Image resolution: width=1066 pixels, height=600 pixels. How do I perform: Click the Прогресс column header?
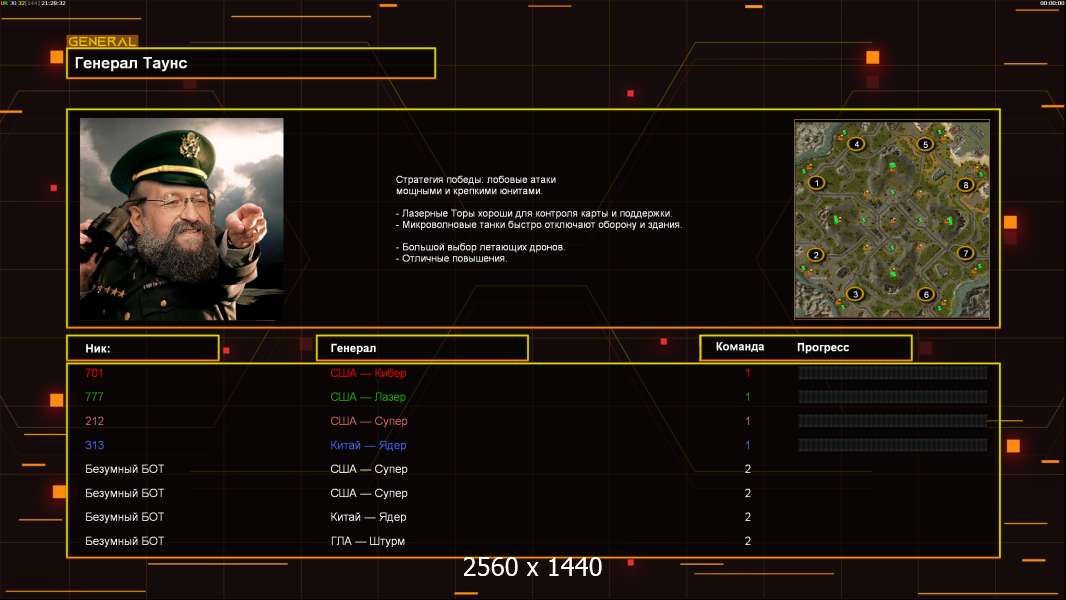point(823,347)
